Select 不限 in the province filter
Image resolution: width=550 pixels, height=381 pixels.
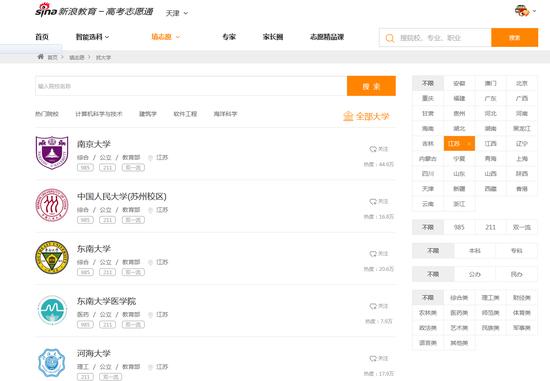pyautogui.click(x=428, y=83)
